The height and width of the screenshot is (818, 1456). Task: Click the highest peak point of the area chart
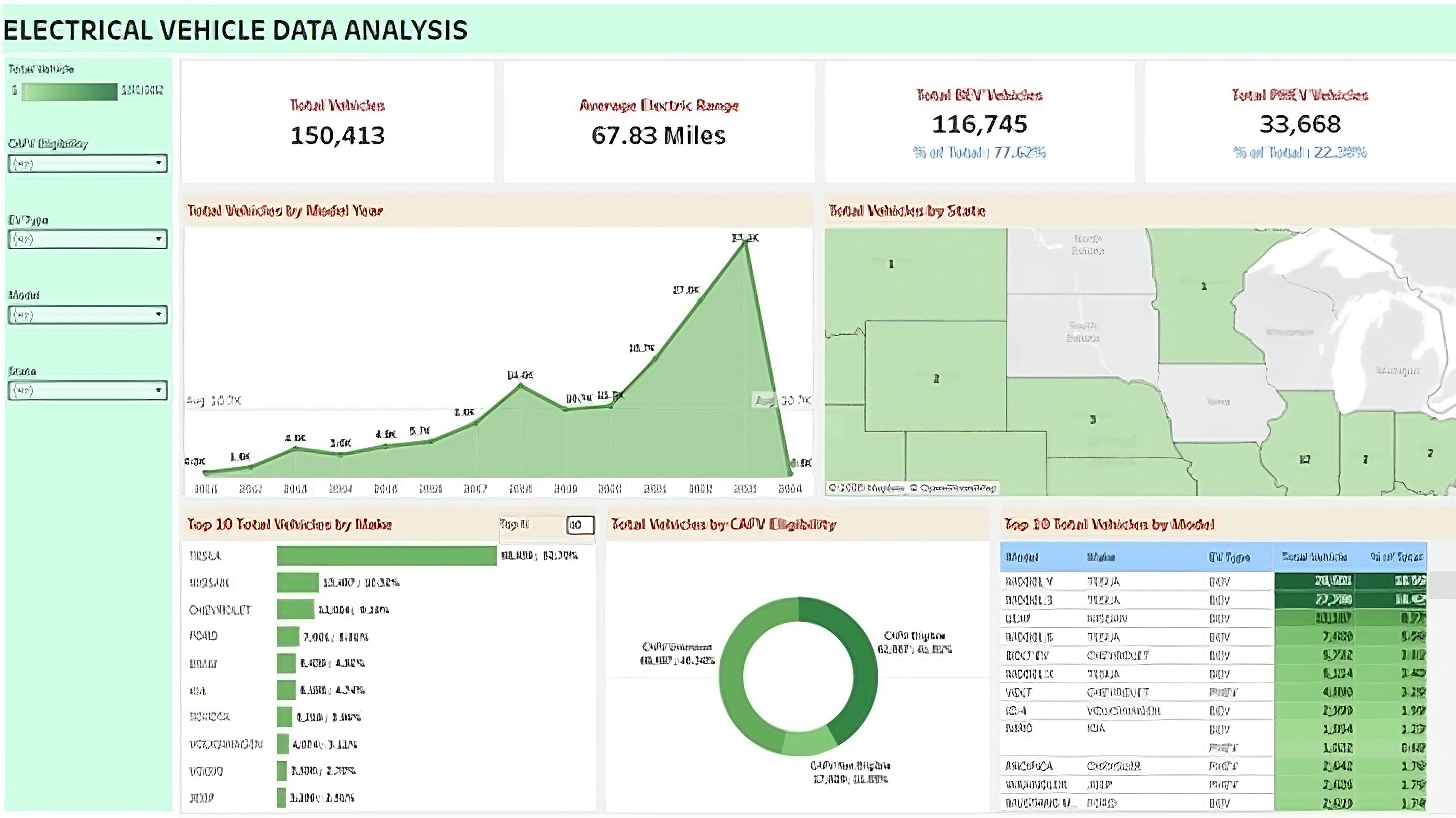pos(746,243)
